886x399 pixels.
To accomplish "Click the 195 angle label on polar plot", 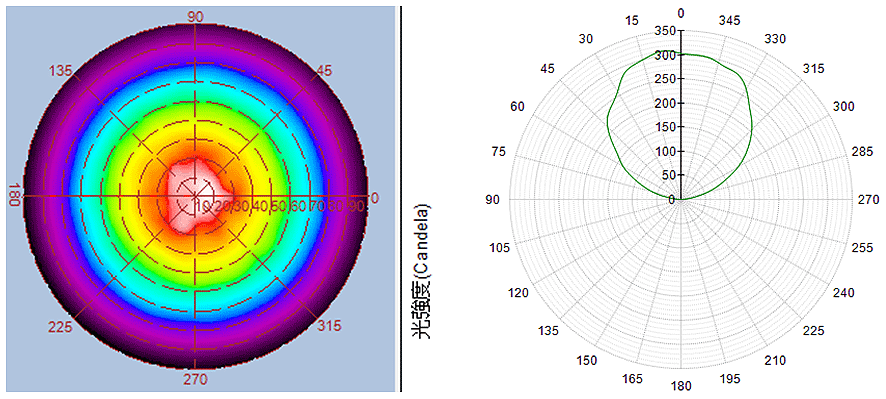I will tap(730, 379).
